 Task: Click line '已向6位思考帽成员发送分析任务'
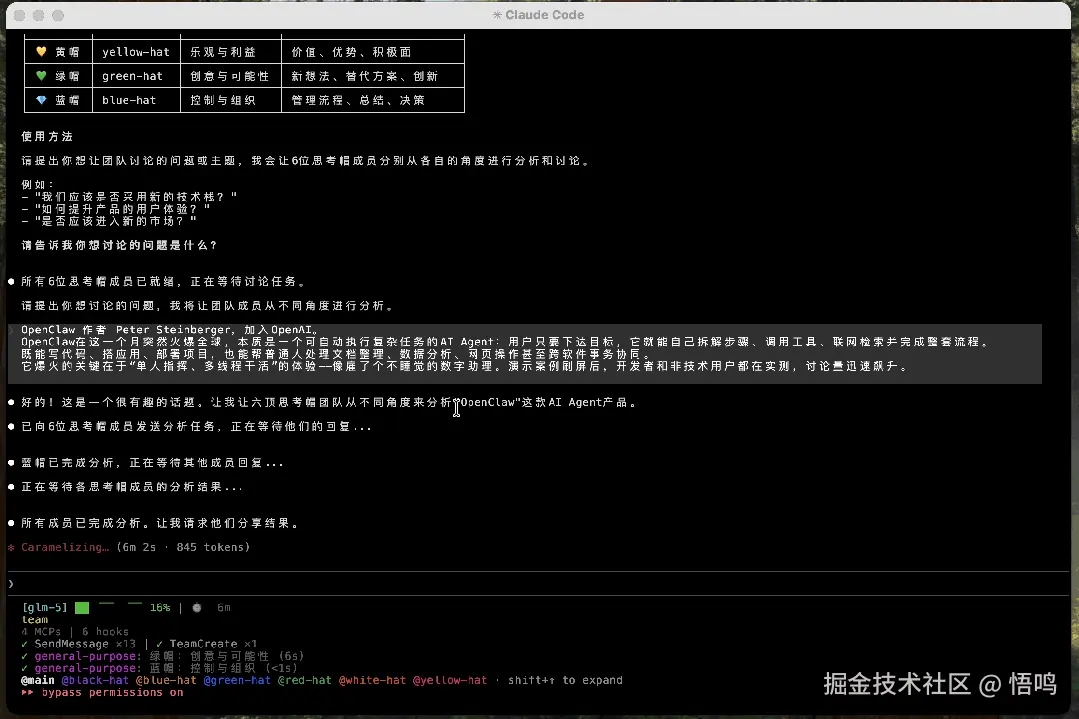(196, 427)
